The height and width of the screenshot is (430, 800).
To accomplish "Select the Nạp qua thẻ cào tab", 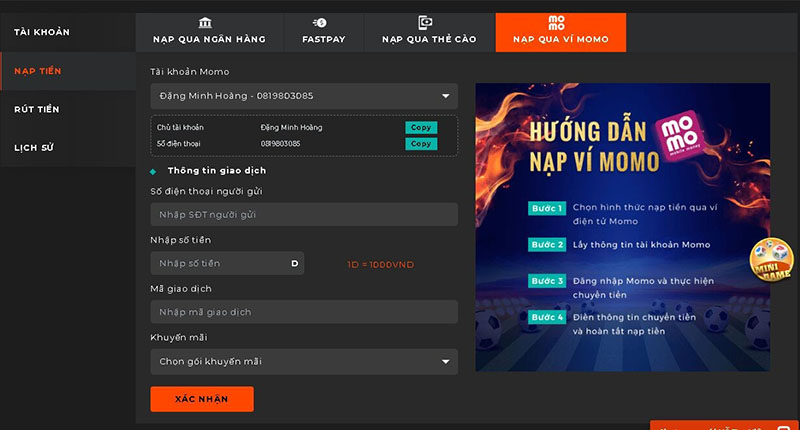I will 429,32.
